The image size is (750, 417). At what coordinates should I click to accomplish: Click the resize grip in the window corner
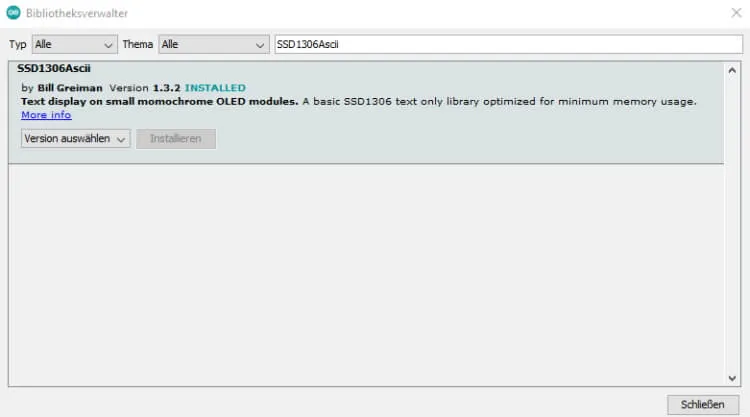click(x=744, y=411)
